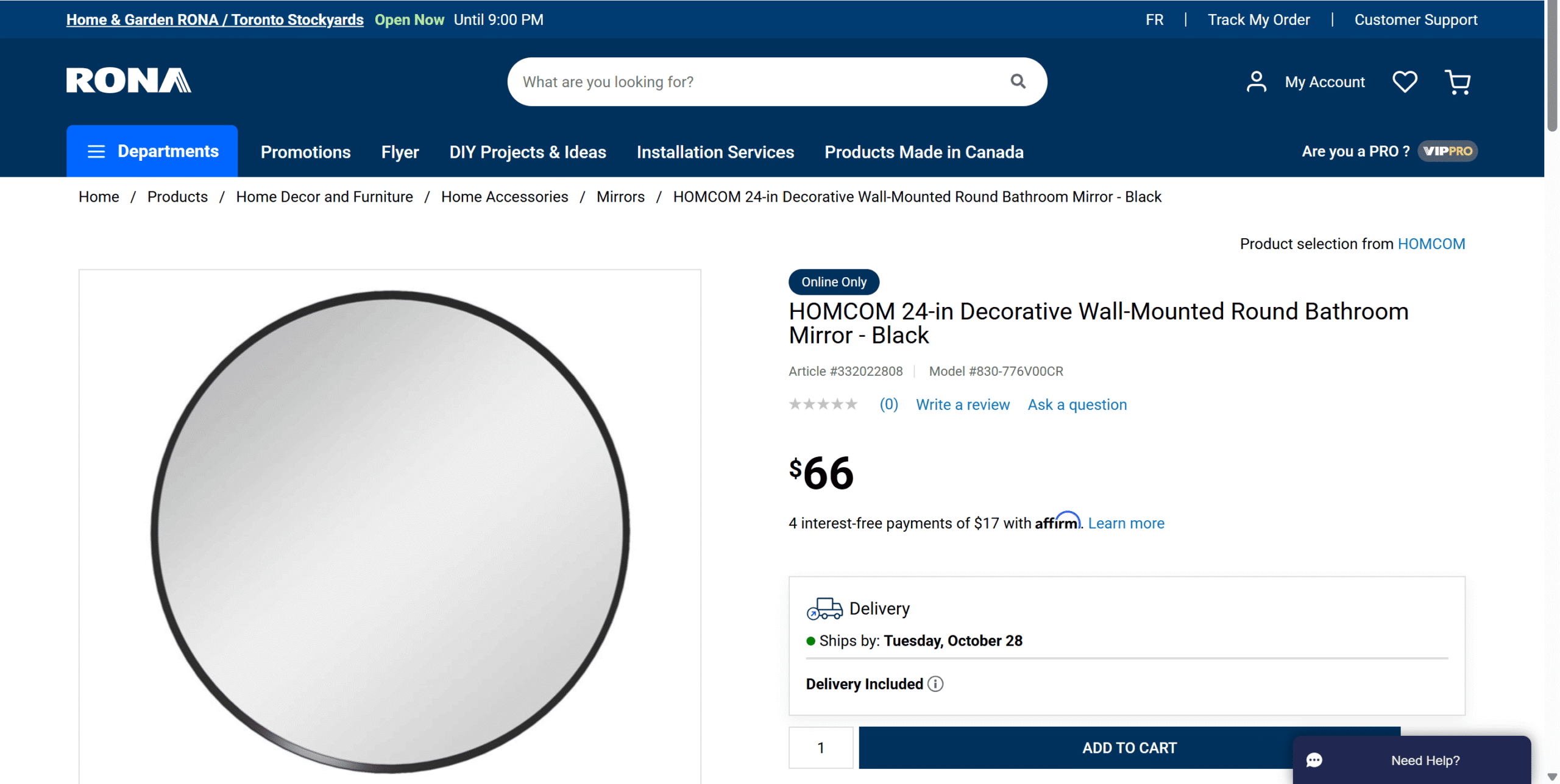Open the wishlist heart icon

pos(1405,82)
